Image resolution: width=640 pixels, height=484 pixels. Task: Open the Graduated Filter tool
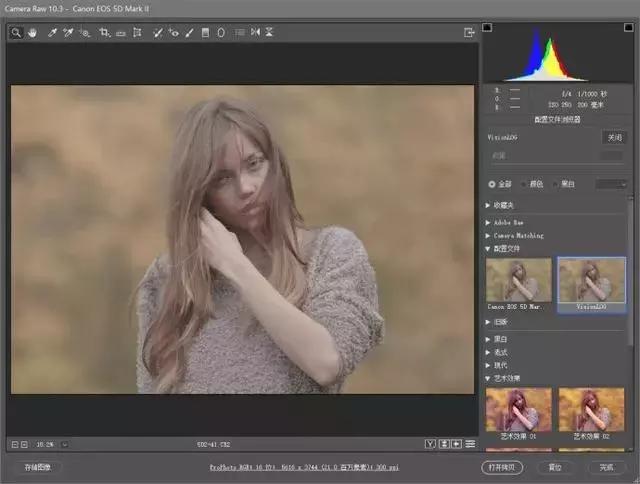[205, 33]
